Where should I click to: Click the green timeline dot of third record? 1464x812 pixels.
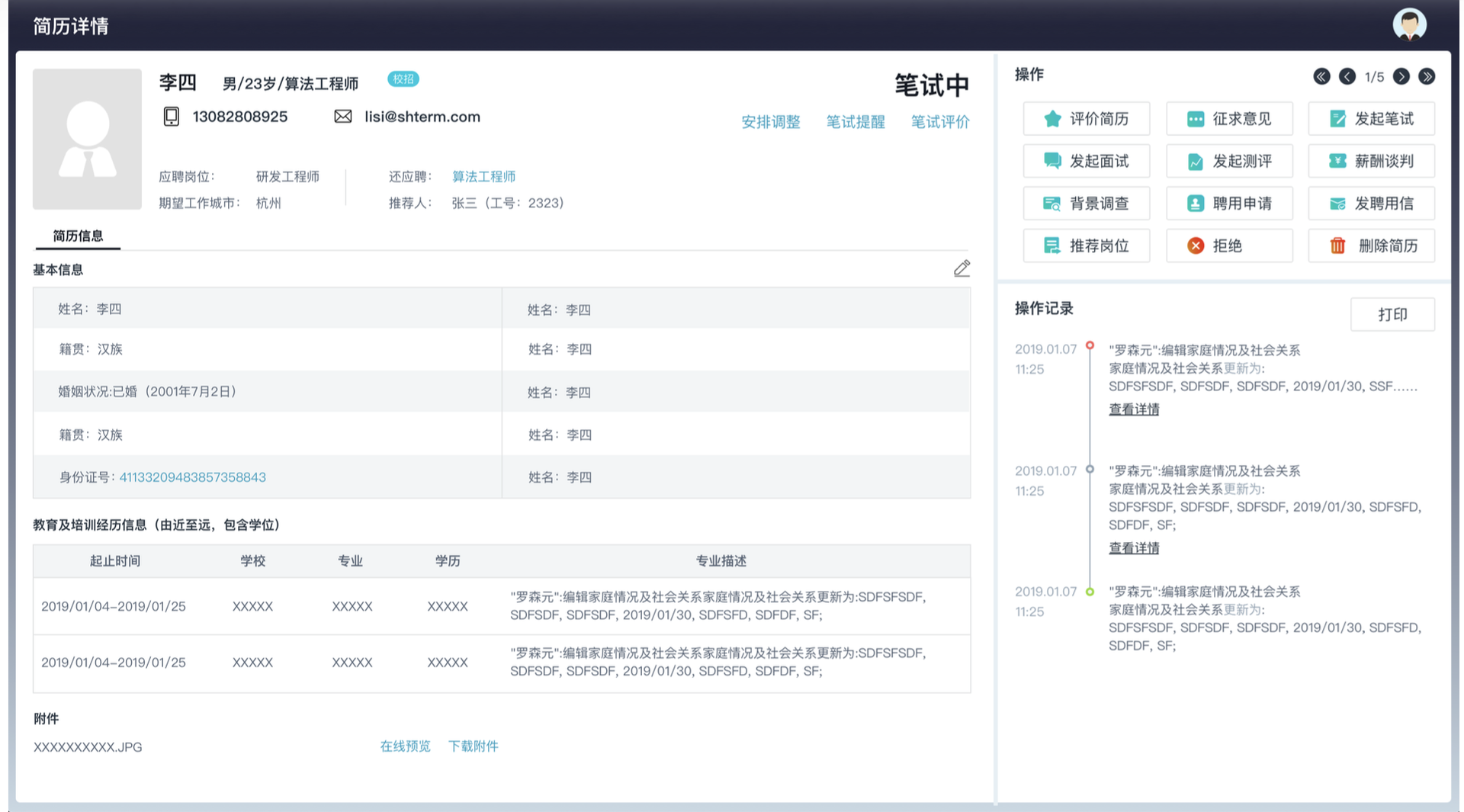click(x=1090, y=592)
